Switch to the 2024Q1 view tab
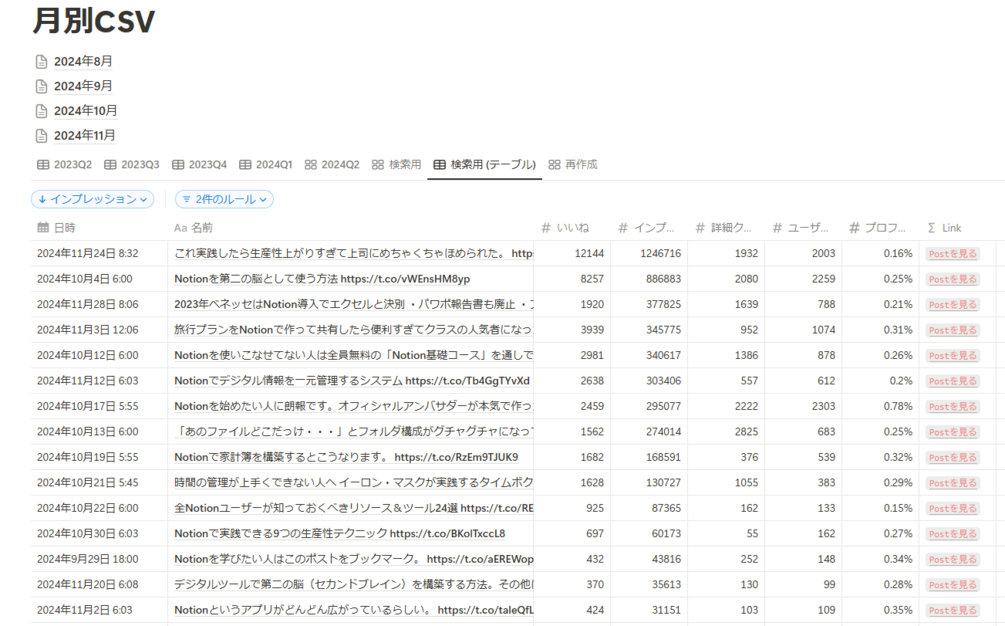Screen dimensions: 1005x626 [266, 165]
